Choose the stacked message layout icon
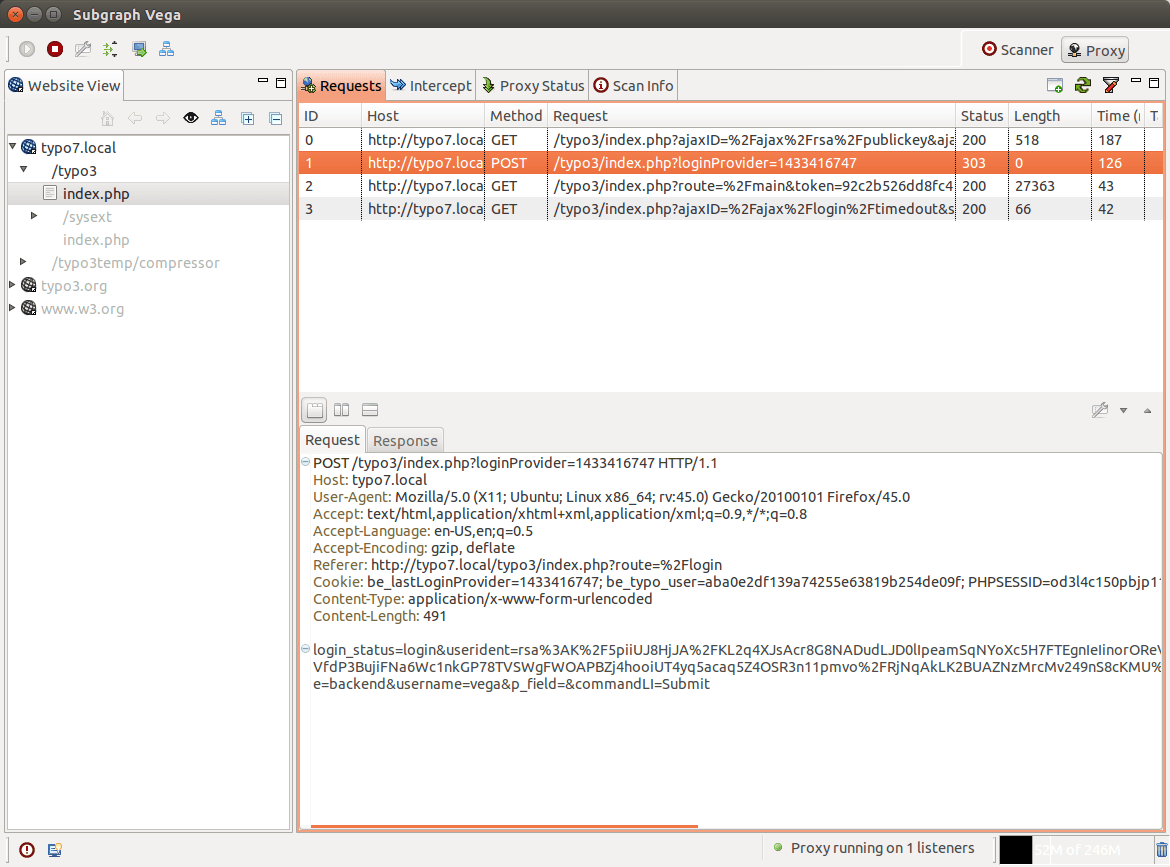The height and width of the screenshot is (867, 1170). click(x=370, y=410)
